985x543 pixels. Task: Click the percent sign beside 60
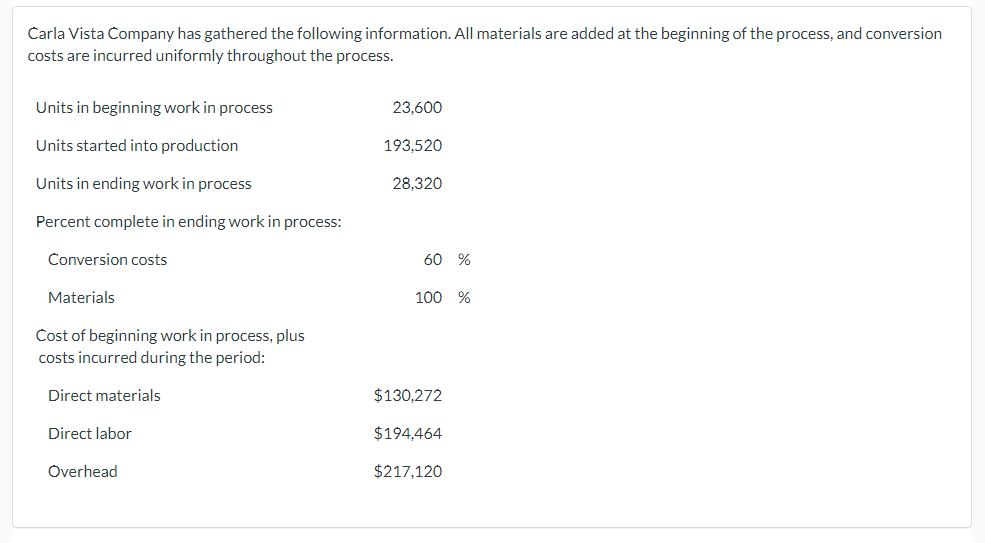pyautogui.click(x=464, y=260)
